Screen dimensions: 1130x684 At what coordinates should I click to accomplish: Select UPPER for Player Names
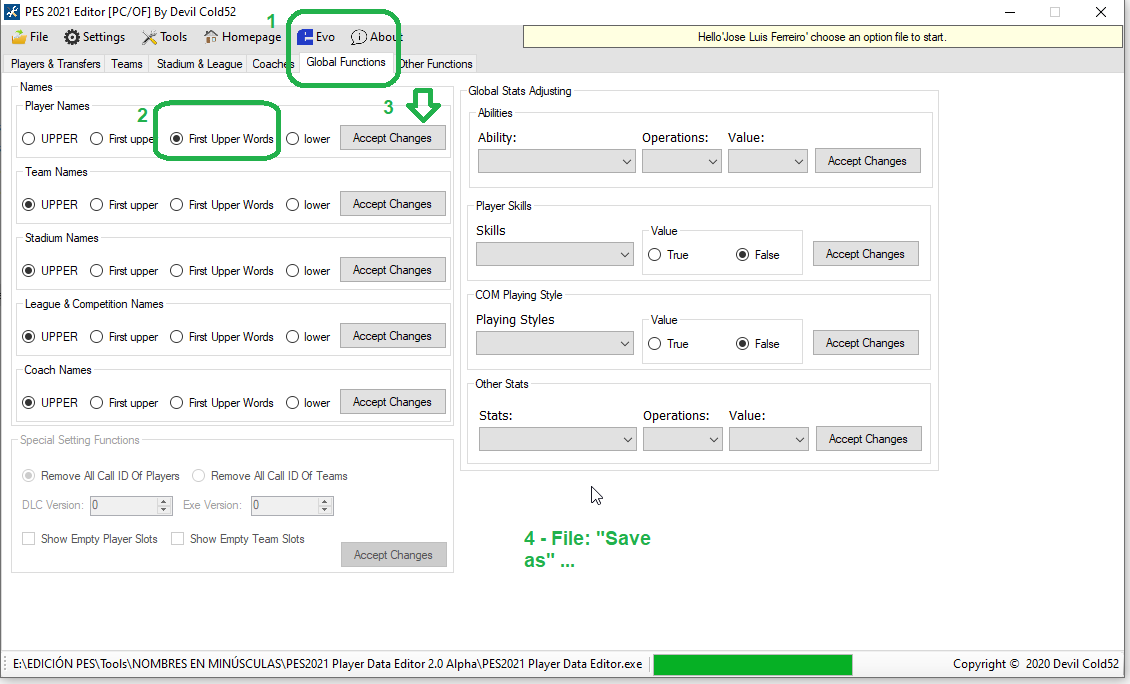pyautogui.click(x=50, y=138)
